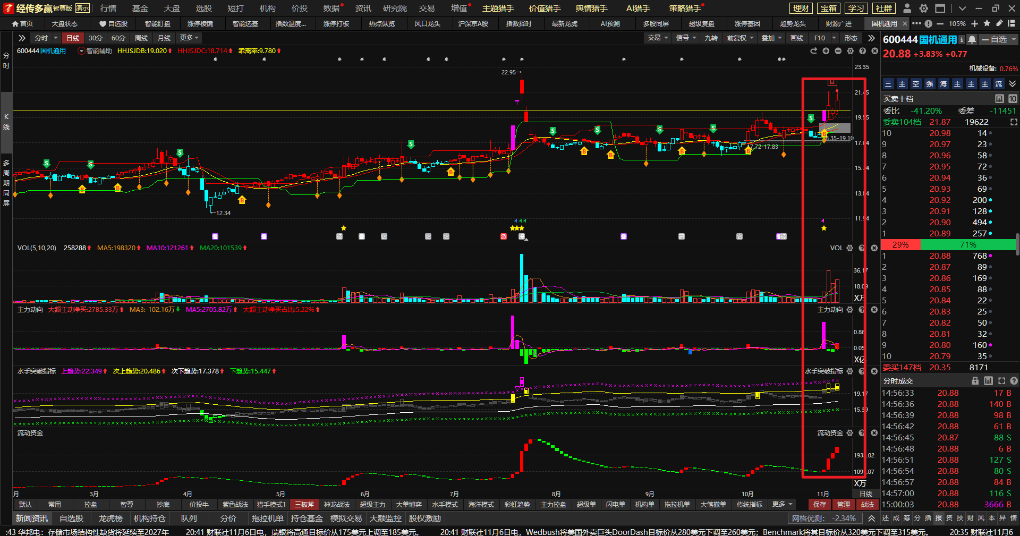Switch to the 龙虎榜 bottom tab
The width and height of the screenshot is (1020, 536).
click(x=111, y=519)
